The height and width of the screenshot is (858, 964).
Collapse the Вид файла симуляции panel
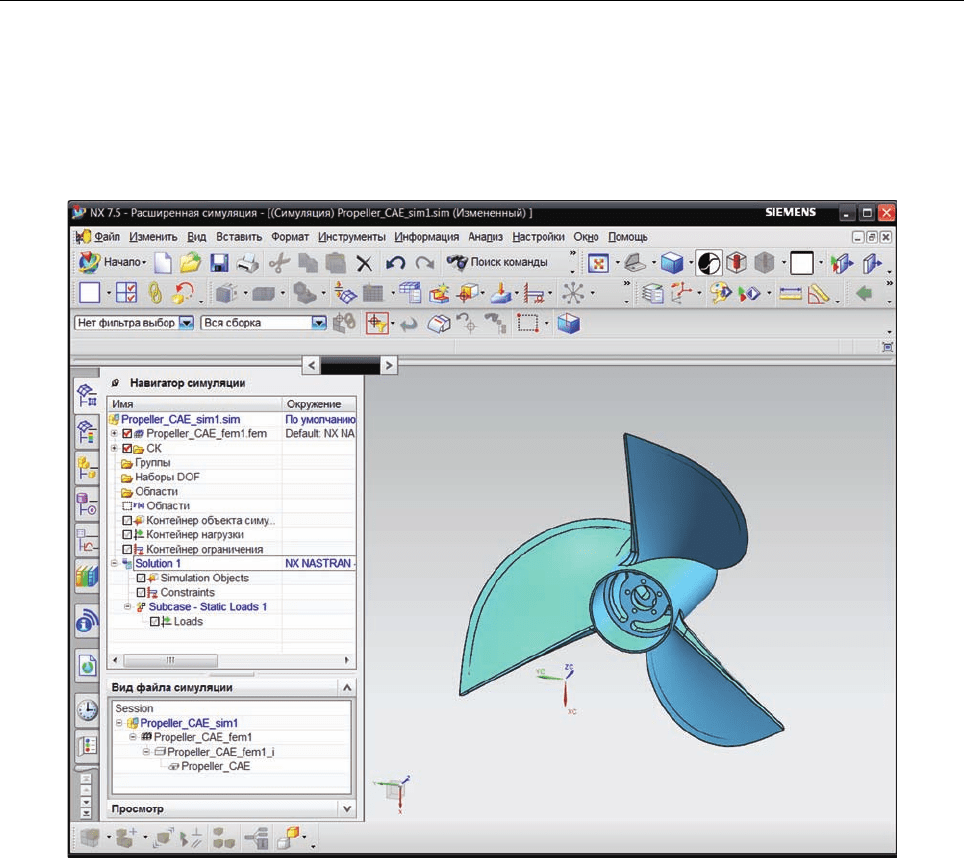pos(347,688)
